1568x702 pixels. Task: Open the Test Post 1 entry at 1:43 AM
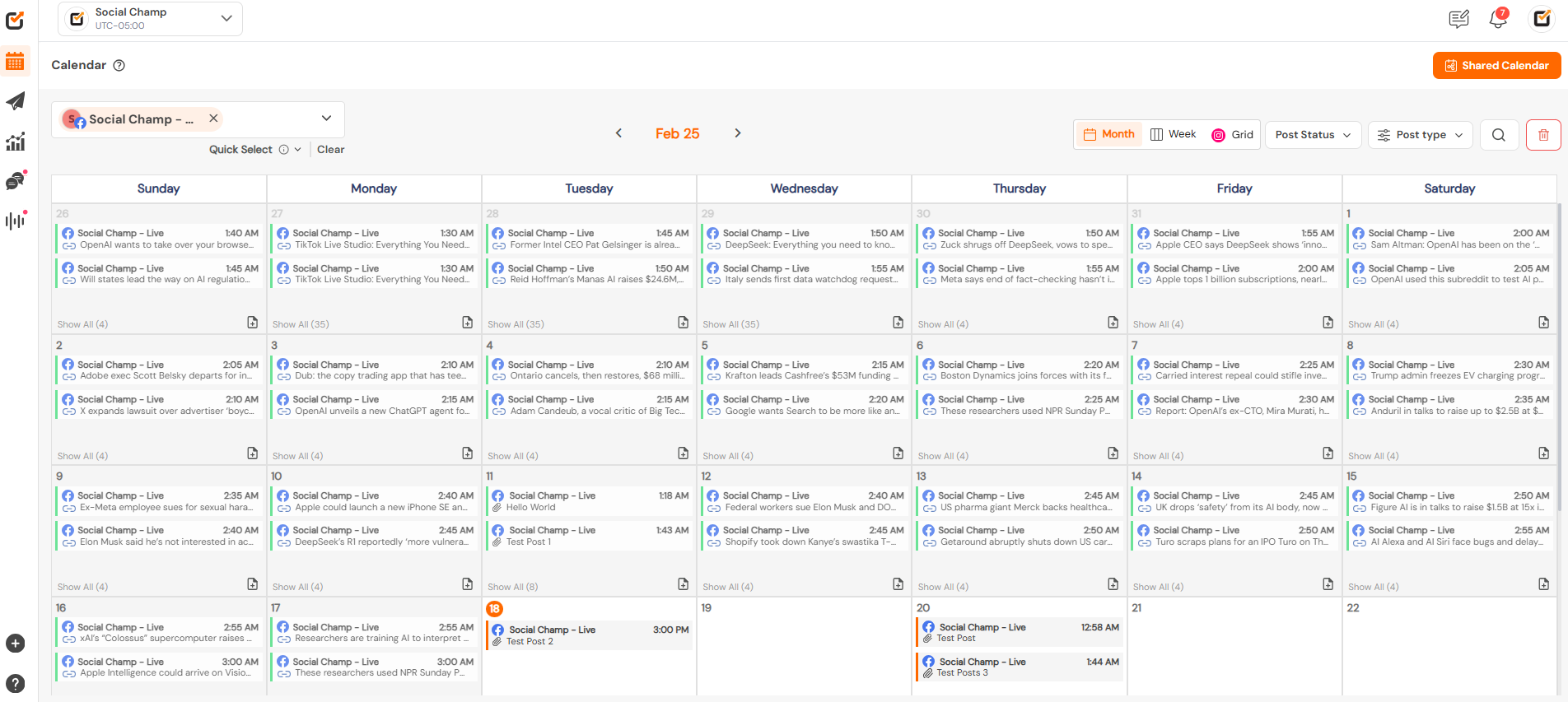point(589,536)
